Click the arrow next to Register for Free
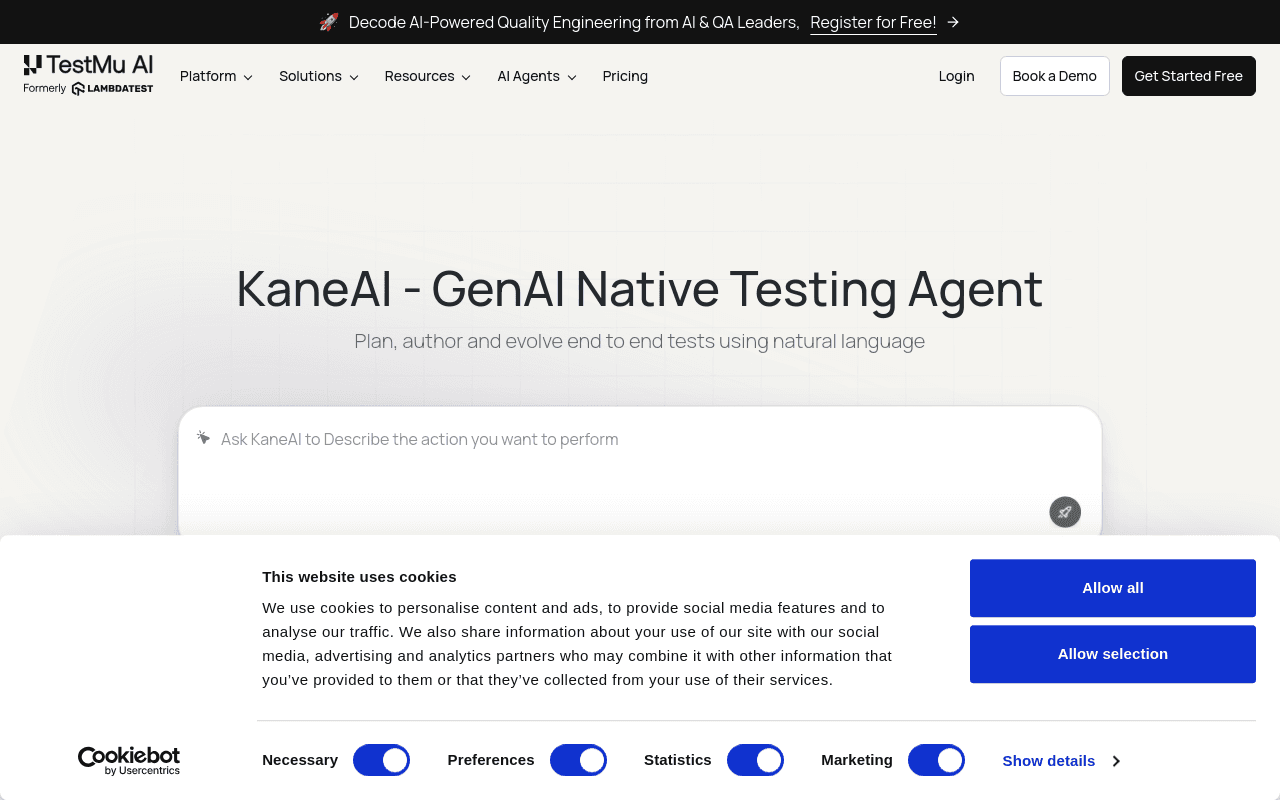The width and height of the screenshot is (1280, 800). (x=953, y=22)
